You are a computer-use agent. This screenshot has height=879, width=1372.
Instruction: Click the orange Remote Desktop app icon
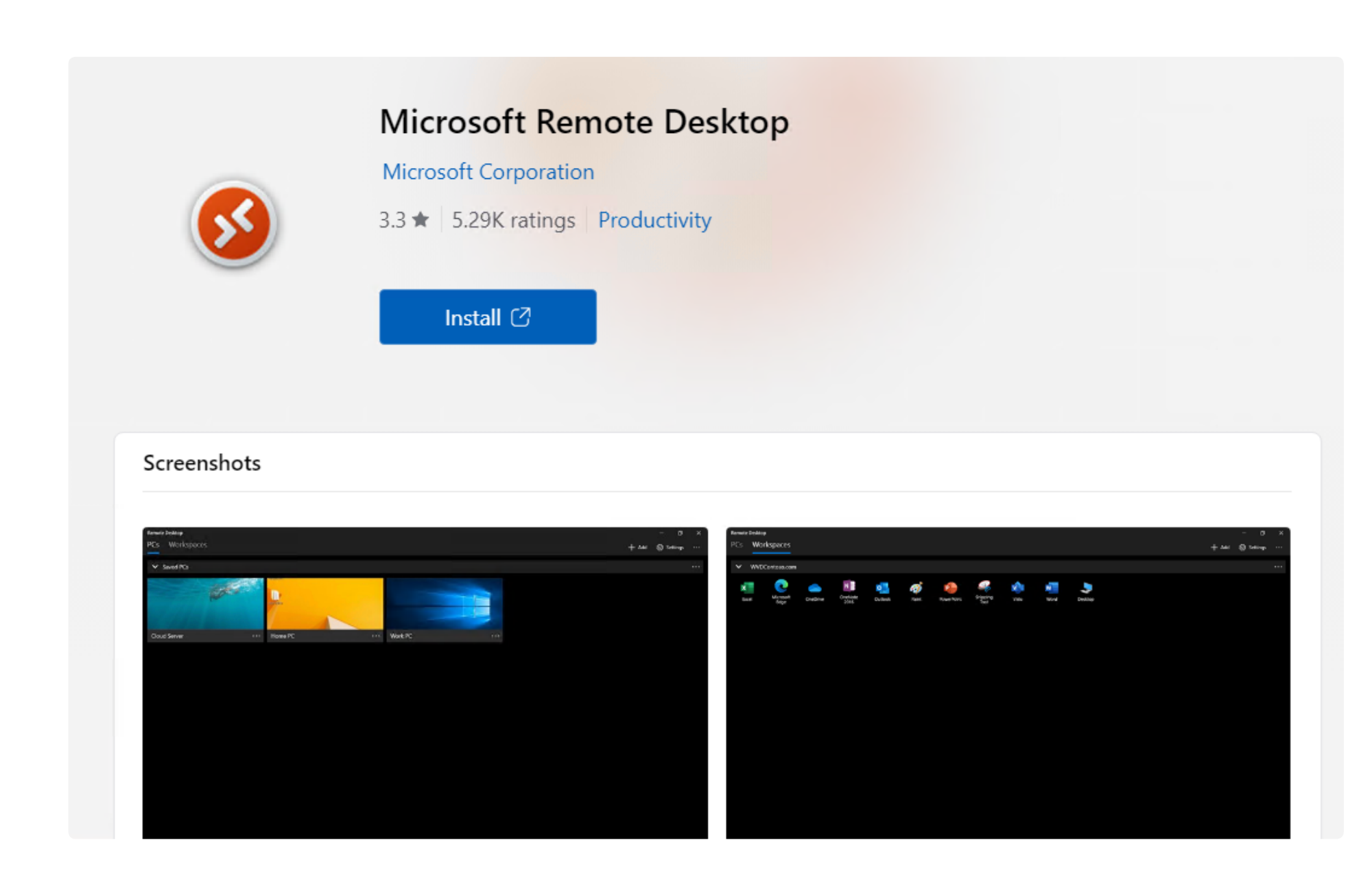click(234, 224)
